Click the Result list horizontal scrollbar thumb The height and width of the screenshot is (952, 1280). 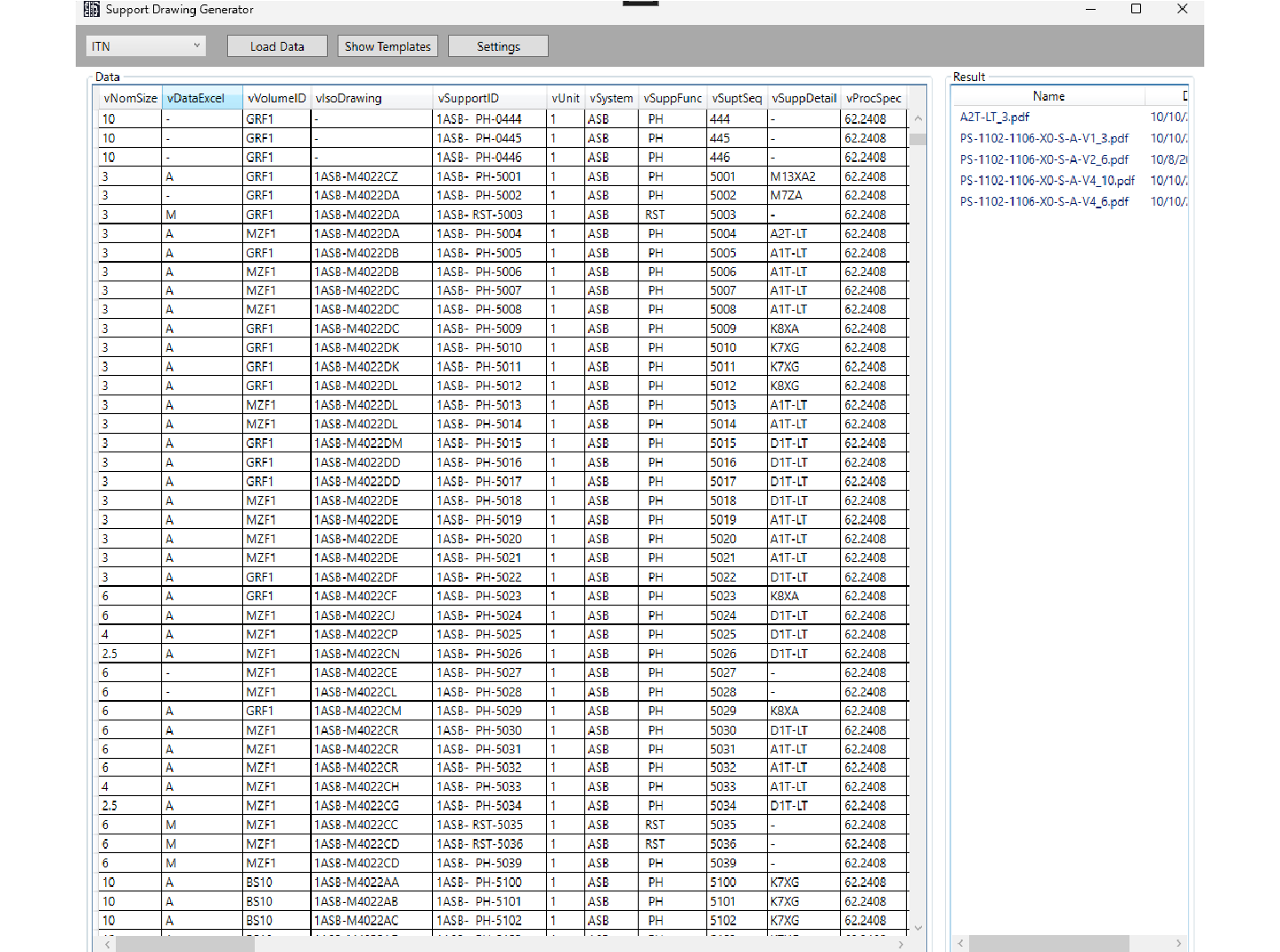pos(1049,943)
